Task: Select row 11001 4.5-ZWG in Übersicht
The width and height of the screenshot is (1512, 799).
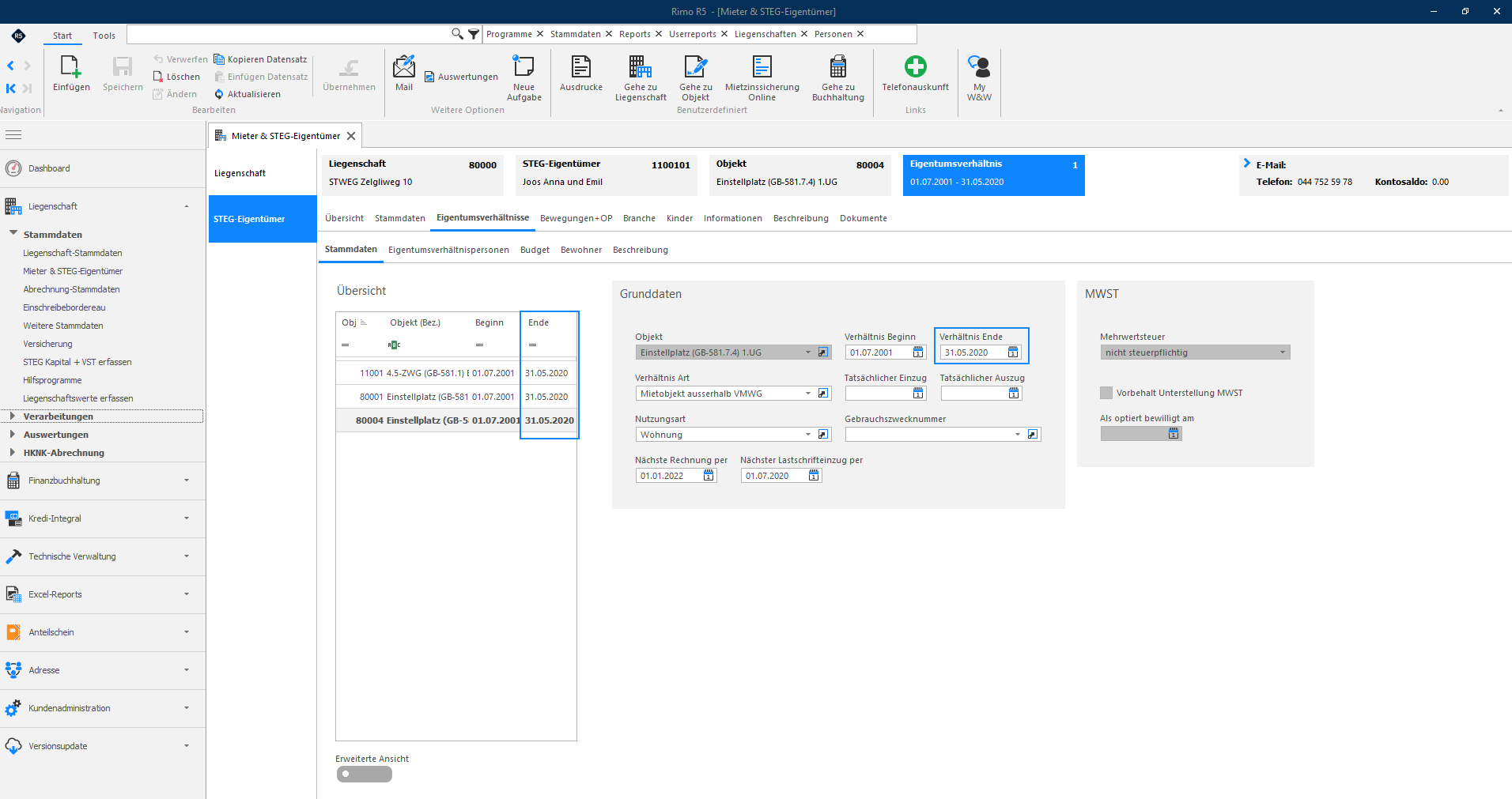Action: (x=455, y=373)
